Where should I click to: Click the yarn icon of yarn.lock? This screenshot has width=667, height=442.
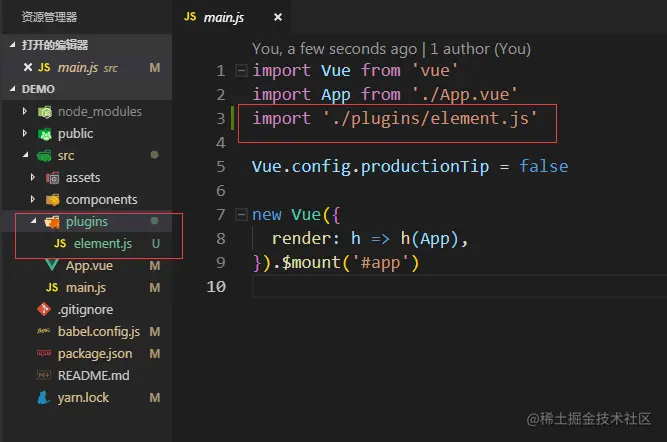pos(43,397)
